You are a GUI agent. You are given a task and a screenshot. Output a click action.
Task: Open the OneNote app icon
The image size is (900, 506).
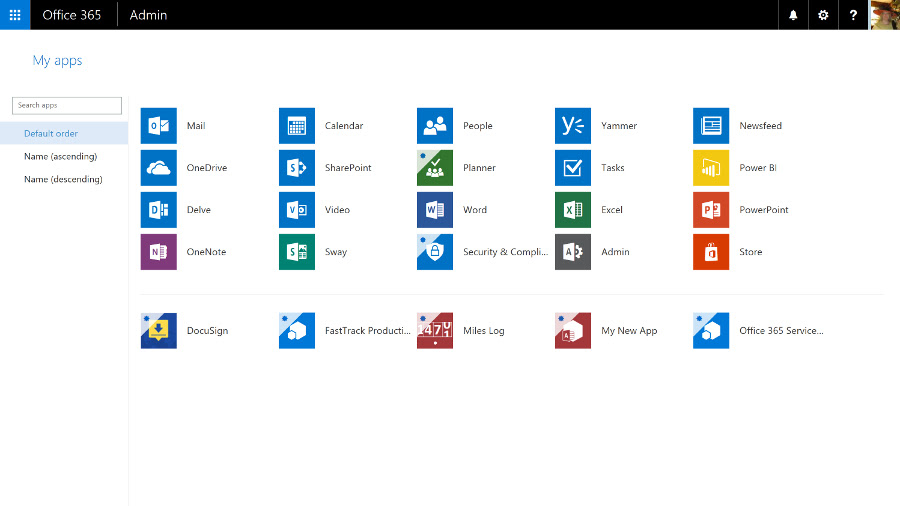[x=158, y=252]
